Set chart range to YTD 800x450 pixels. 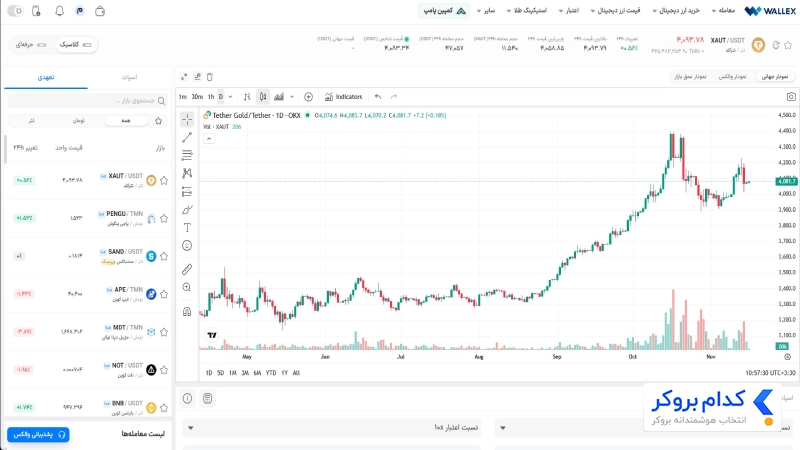(271, 373)
